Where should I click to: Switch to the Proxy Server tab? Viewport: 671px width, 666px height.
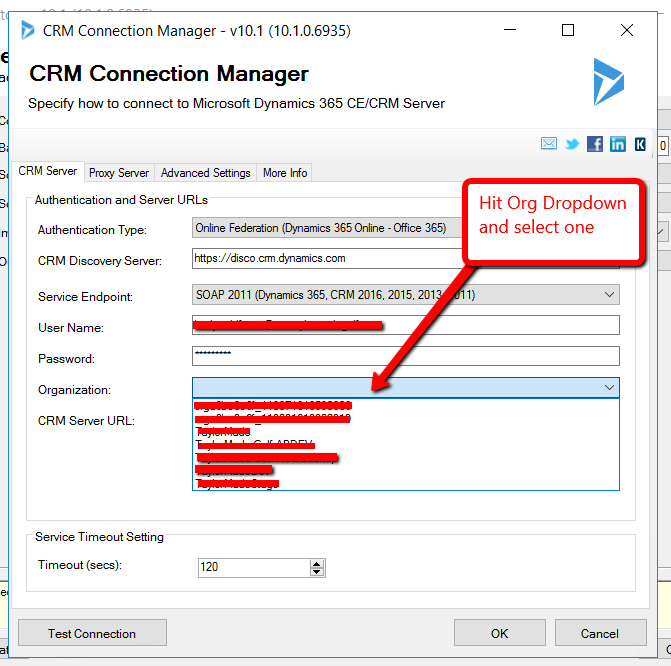coord(119,173)
